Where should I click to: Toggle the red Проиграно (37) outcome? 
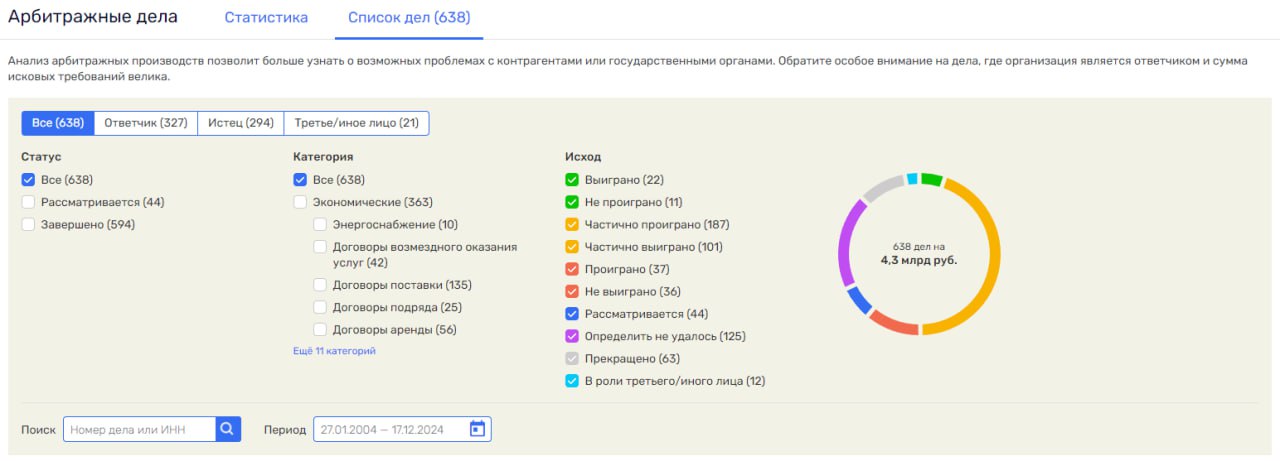tap(572, 269)
